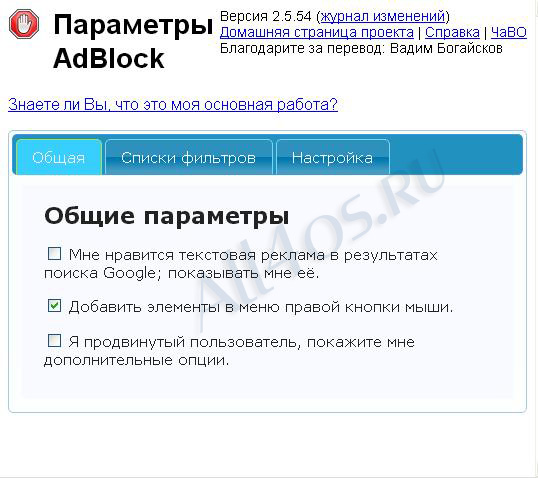The image size is (538, 478).
Task: Follow the 'Знаете ли Вы, что это моя основная работа?' link
Action: point(173,104)
